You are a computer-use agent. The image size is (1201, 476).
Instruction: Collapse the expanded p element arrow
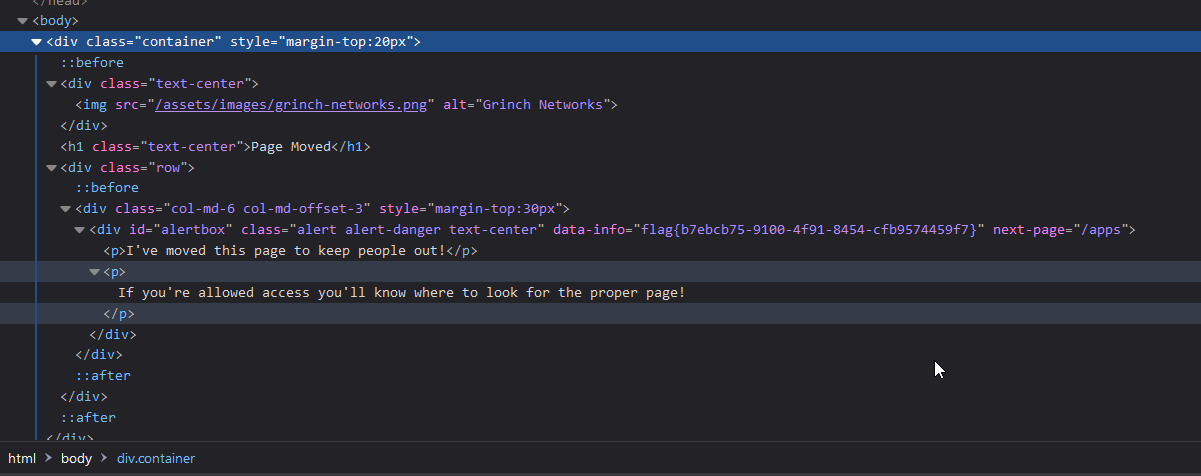click(95, 272)
